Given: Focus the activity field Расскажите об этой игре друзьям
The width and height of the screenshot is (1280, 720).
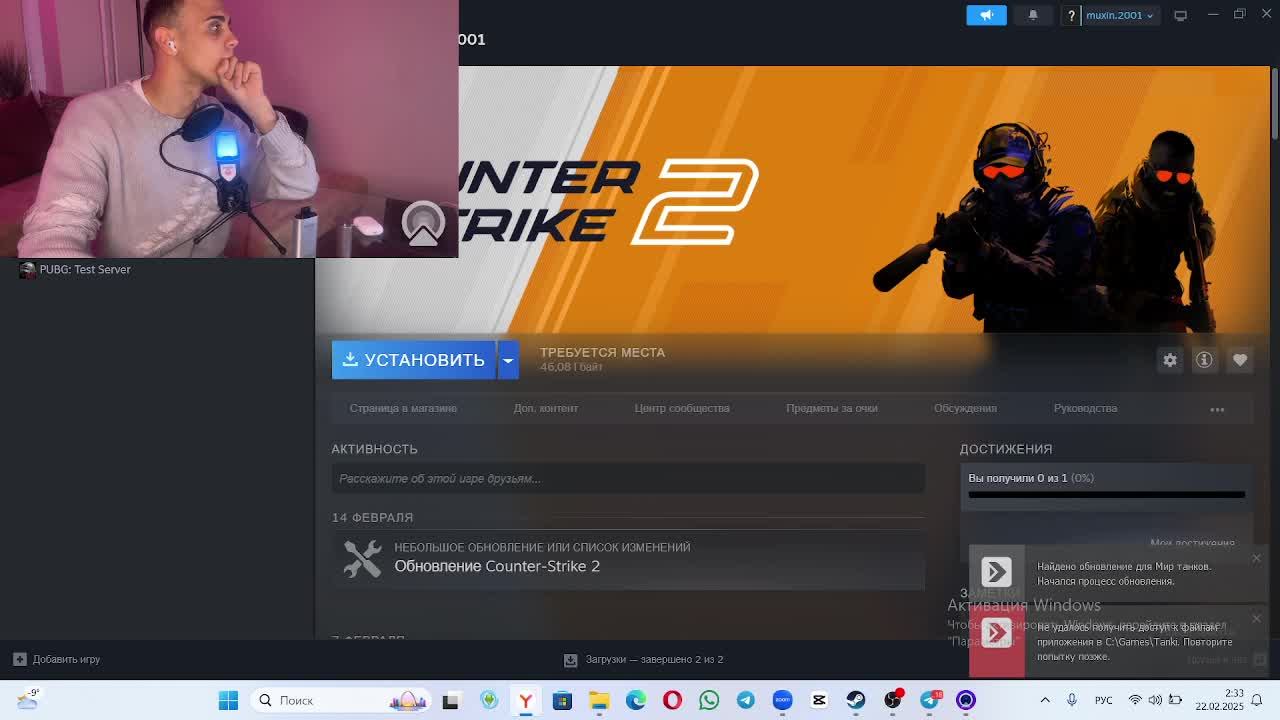Looking at the screenshot, I should tap(628, 478).
